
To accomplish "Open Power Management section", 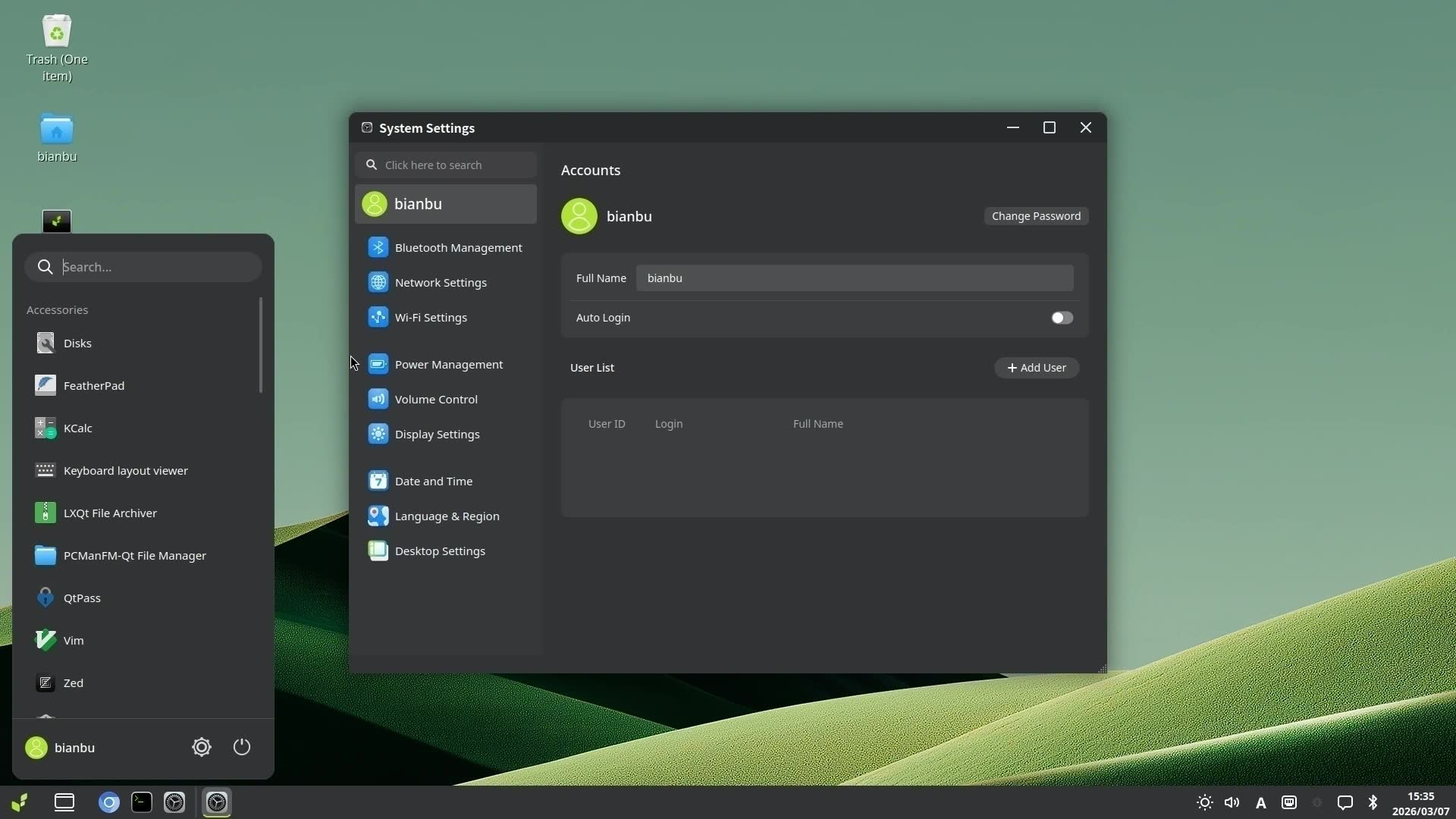I will pyautogui.click(x=445, y=364).
